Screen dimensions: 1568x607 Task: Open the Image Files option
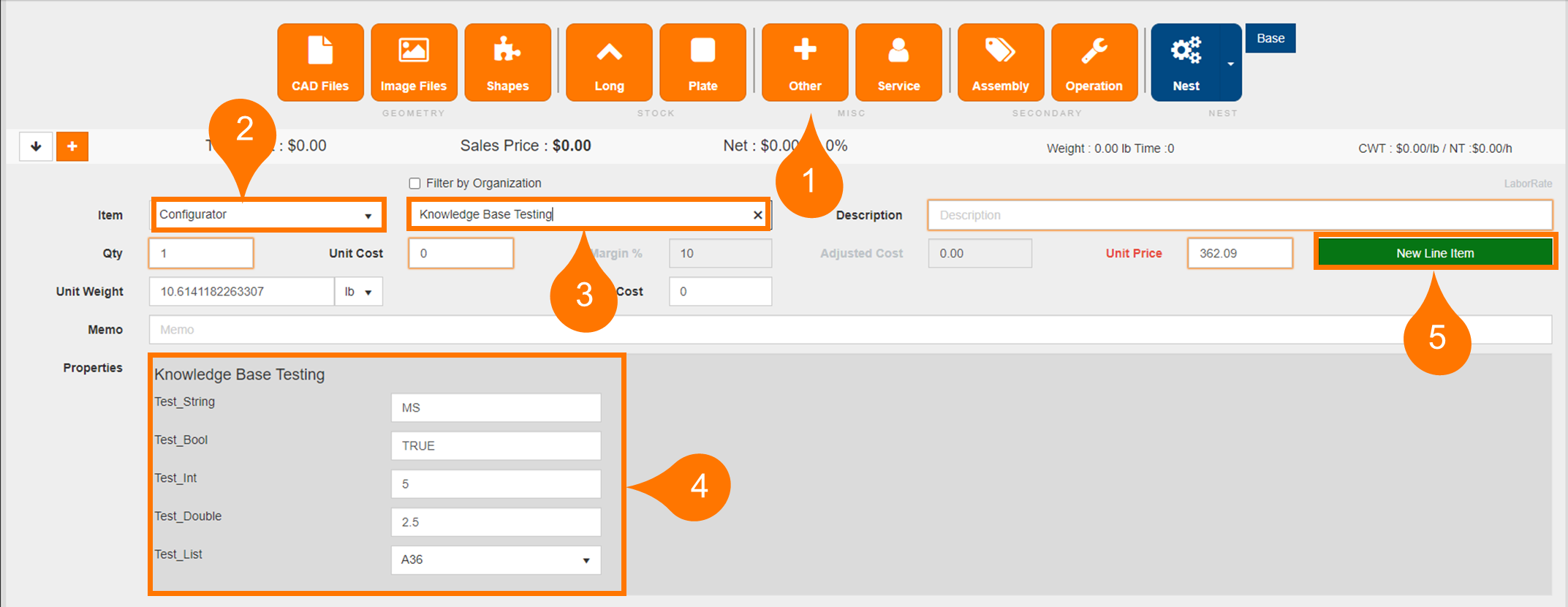click(414, 63)
